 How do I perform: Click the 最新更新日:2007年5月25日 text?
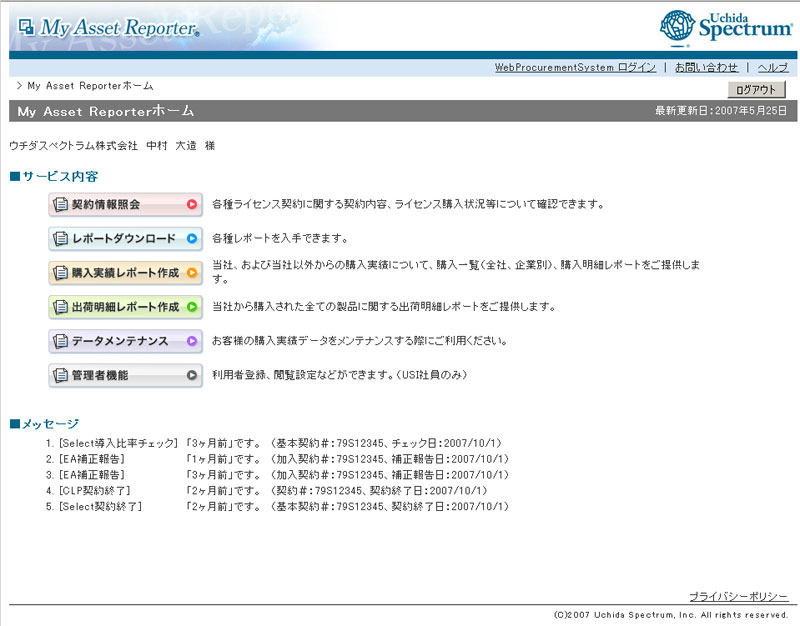point(720,111)
